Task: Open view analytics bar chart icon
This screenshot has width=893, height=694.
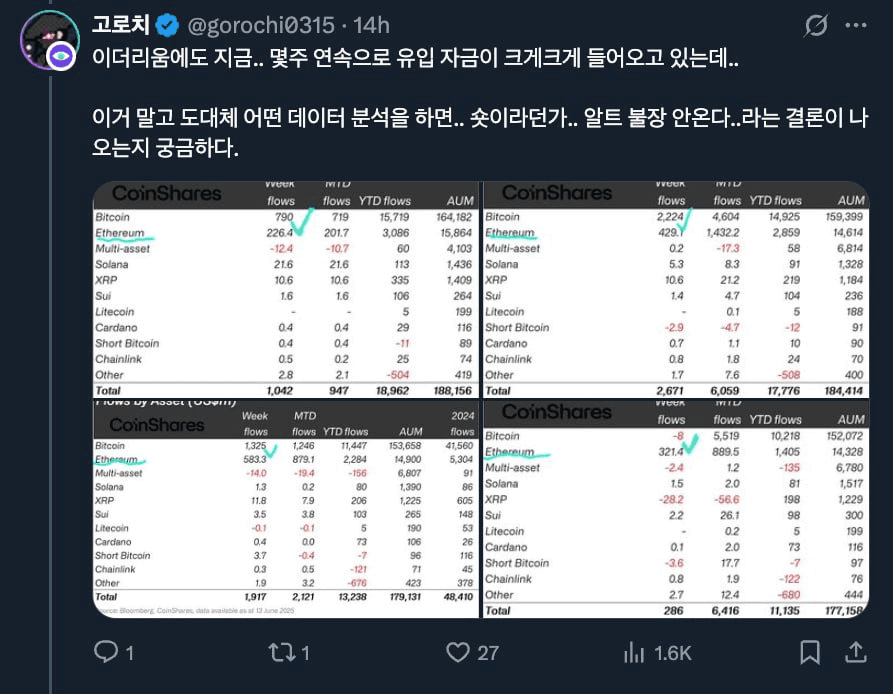Action: pos(634,652)
